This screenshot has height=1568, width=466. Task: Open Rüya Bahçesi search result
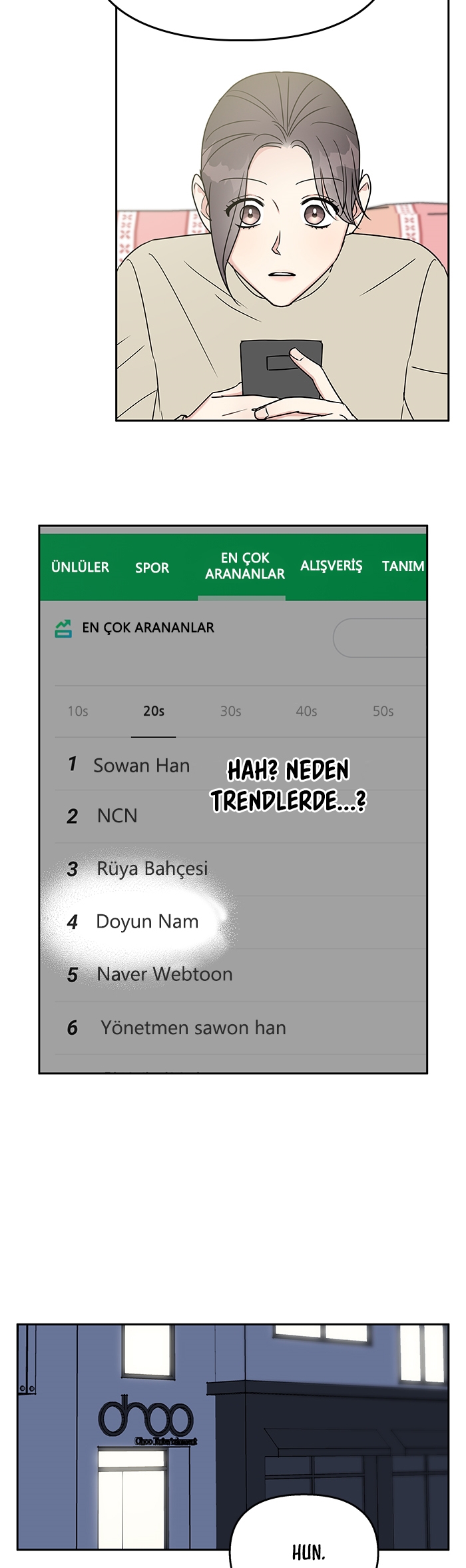(240, 869)
